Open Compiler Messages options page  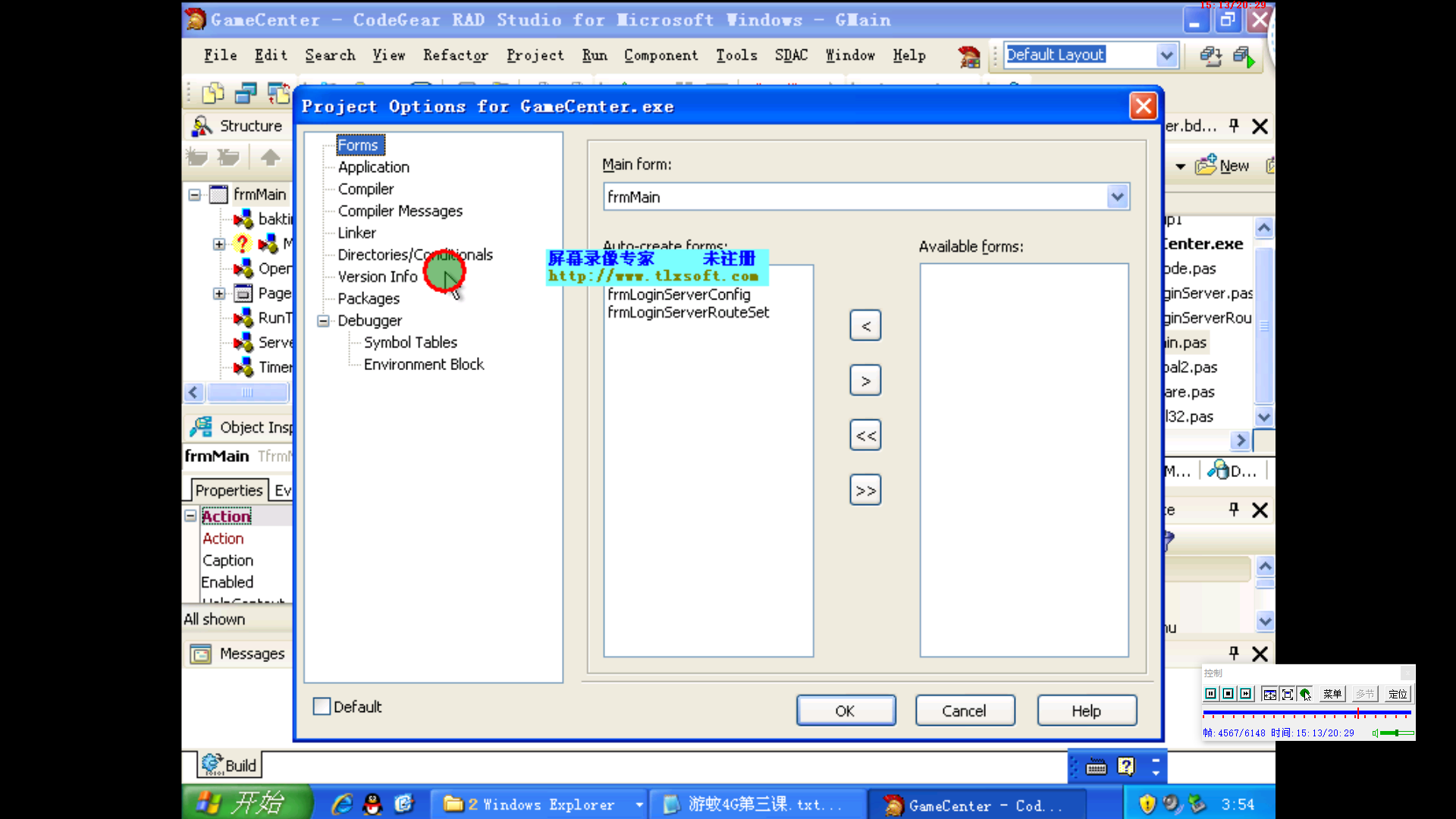(400, 211)
